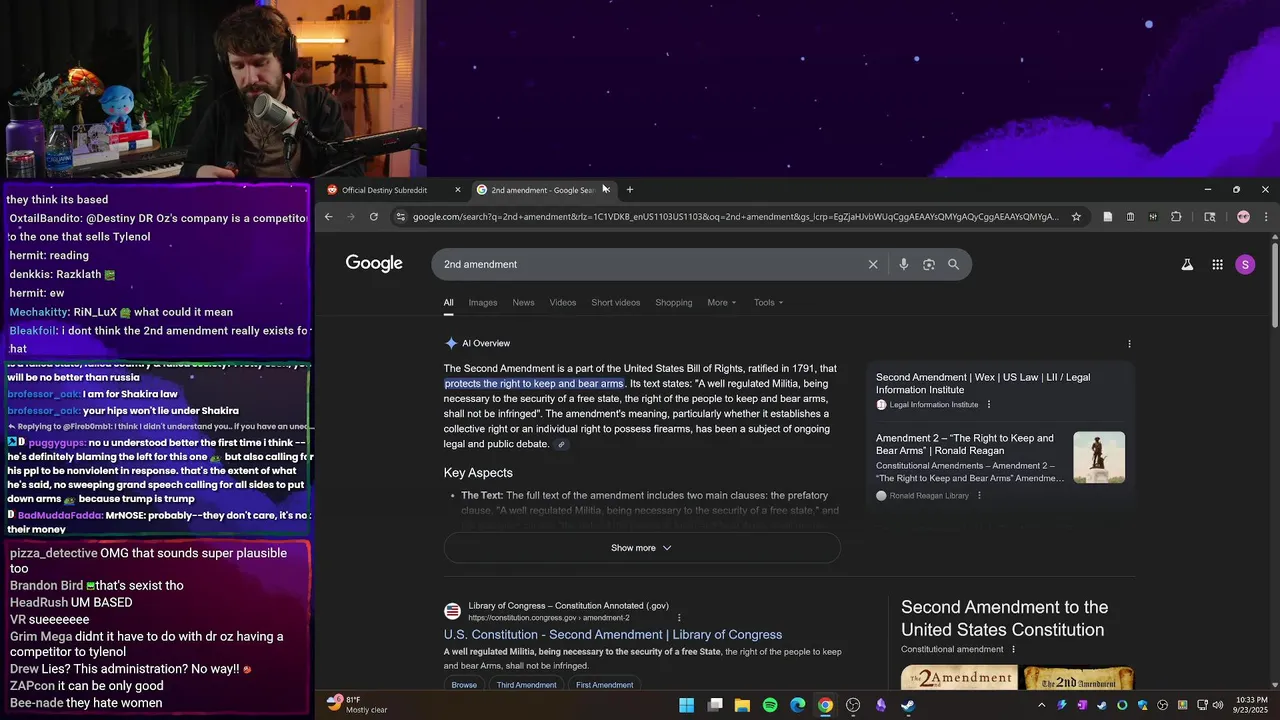Close the Official Destiny Subreddit tab
1280x720 pixels.
[458, 190]
